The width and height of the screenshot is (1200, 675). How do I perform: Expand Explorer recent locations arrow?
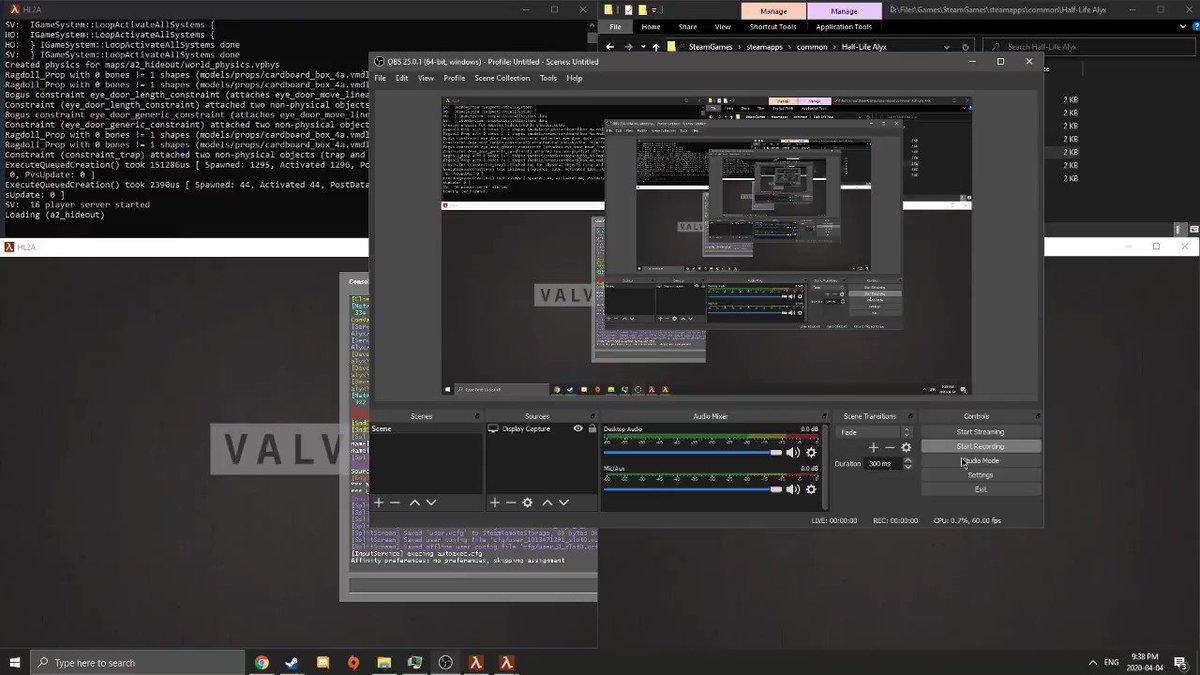[643, 46]
